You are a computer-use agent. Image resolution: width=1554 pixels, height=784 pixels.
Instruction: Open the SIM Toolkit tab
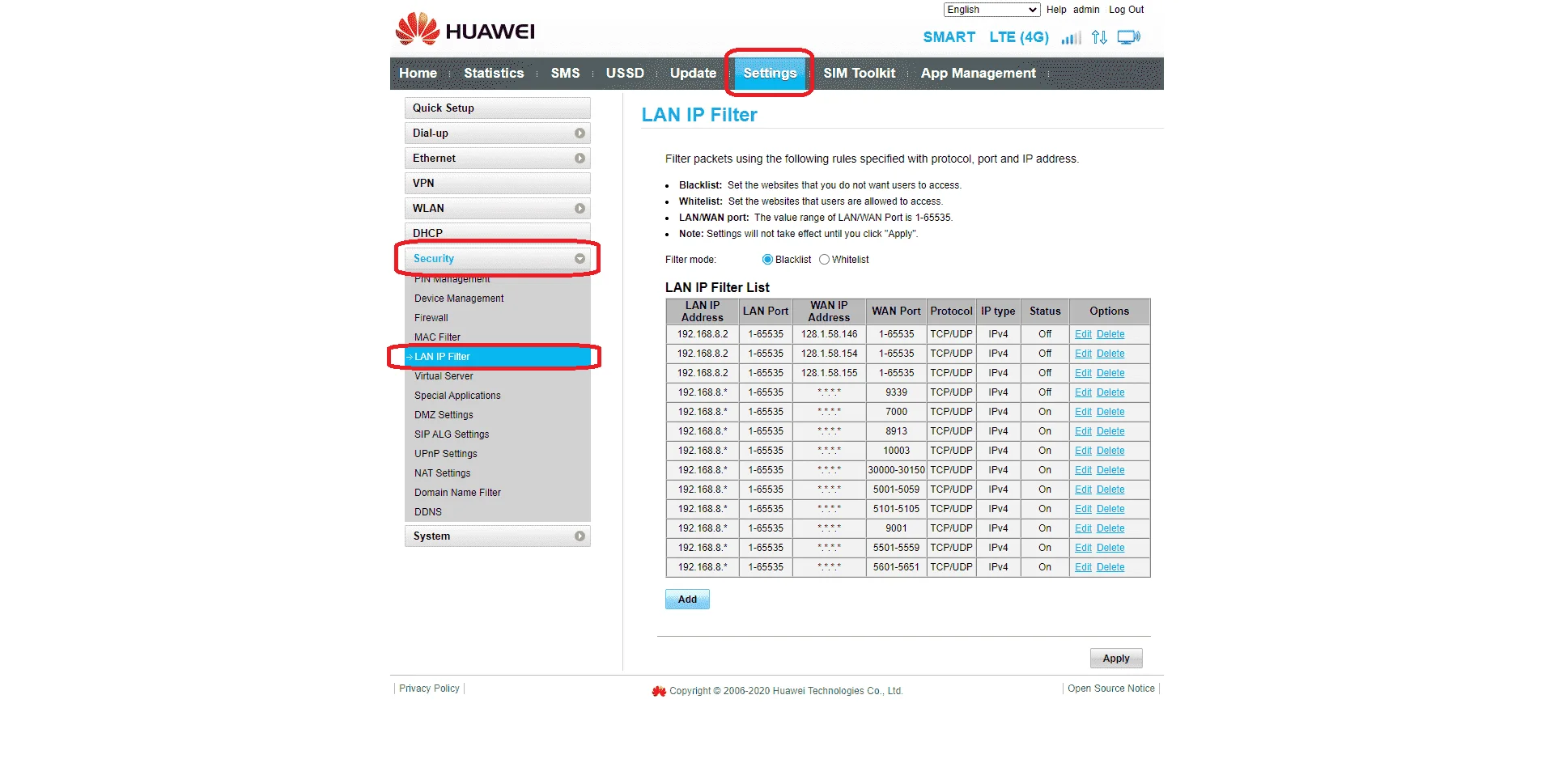pyautogui.click(x=860, y=74)
